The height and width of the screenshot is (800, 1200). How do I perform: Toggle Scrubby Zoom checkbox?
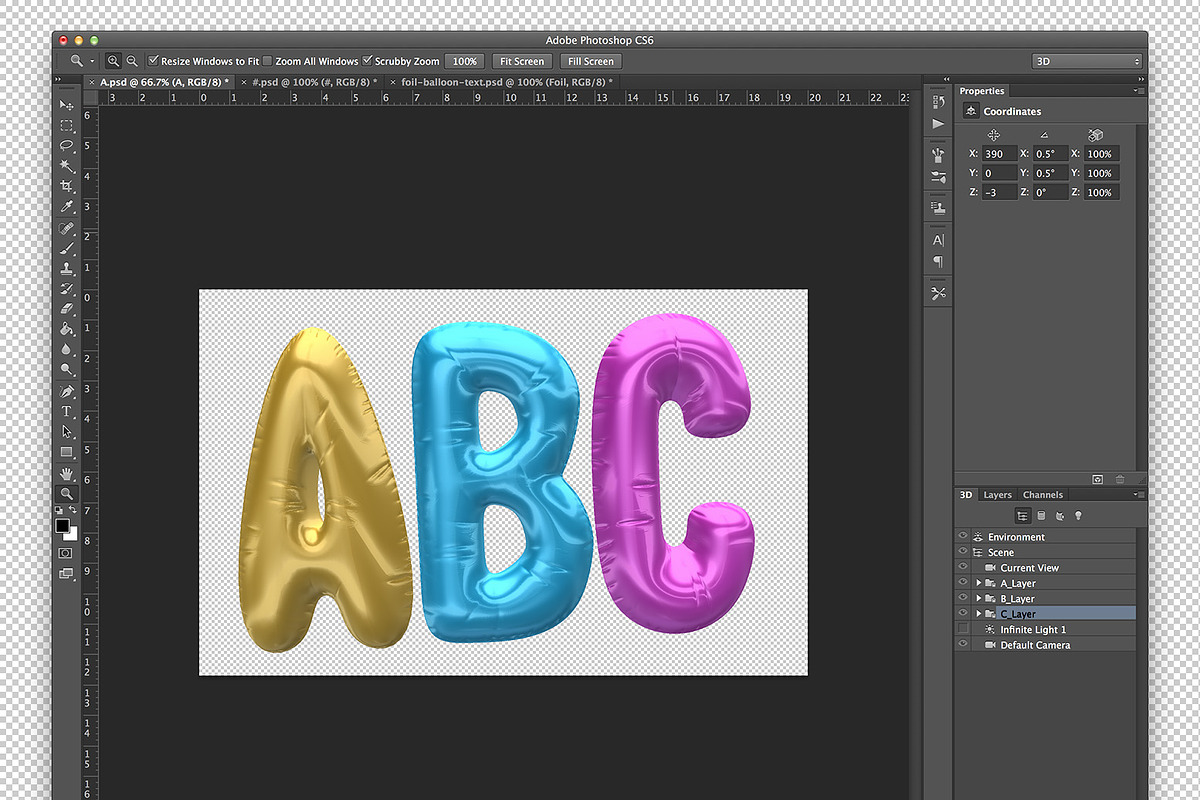pos(367,61)
